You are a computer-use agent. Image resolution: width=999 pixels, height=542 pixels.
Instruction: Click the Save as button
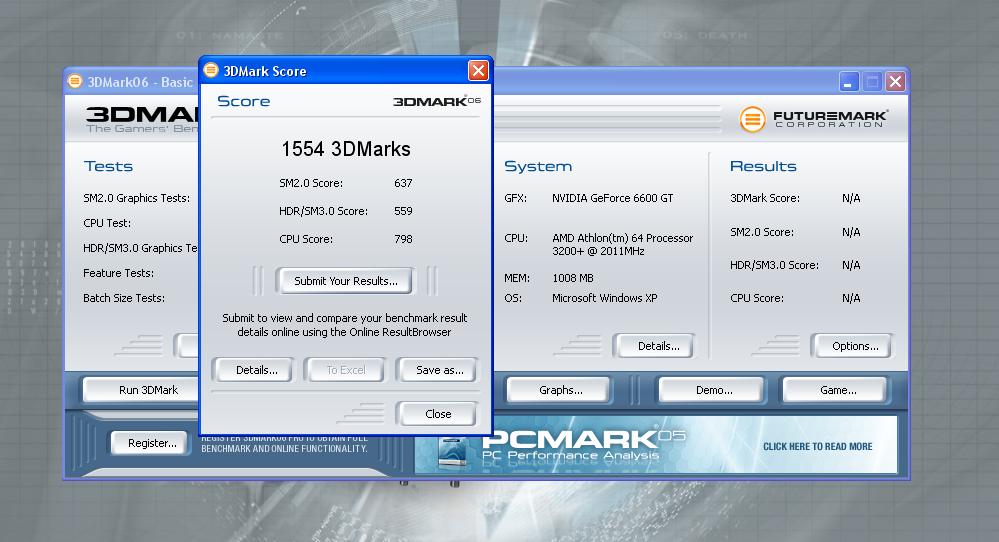click(437, 370)
